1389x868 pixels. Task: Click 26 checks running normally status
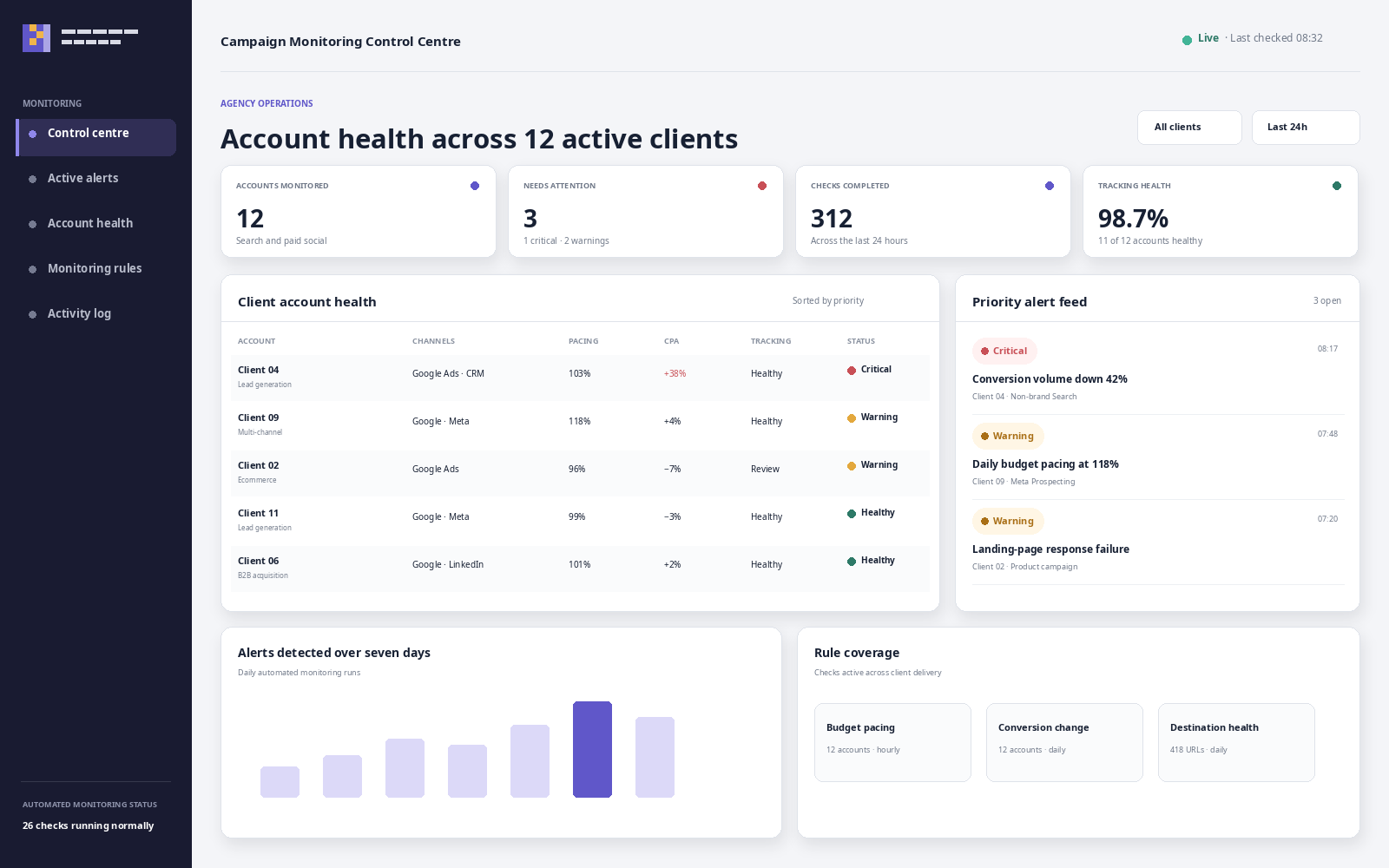tap(88, 825)
